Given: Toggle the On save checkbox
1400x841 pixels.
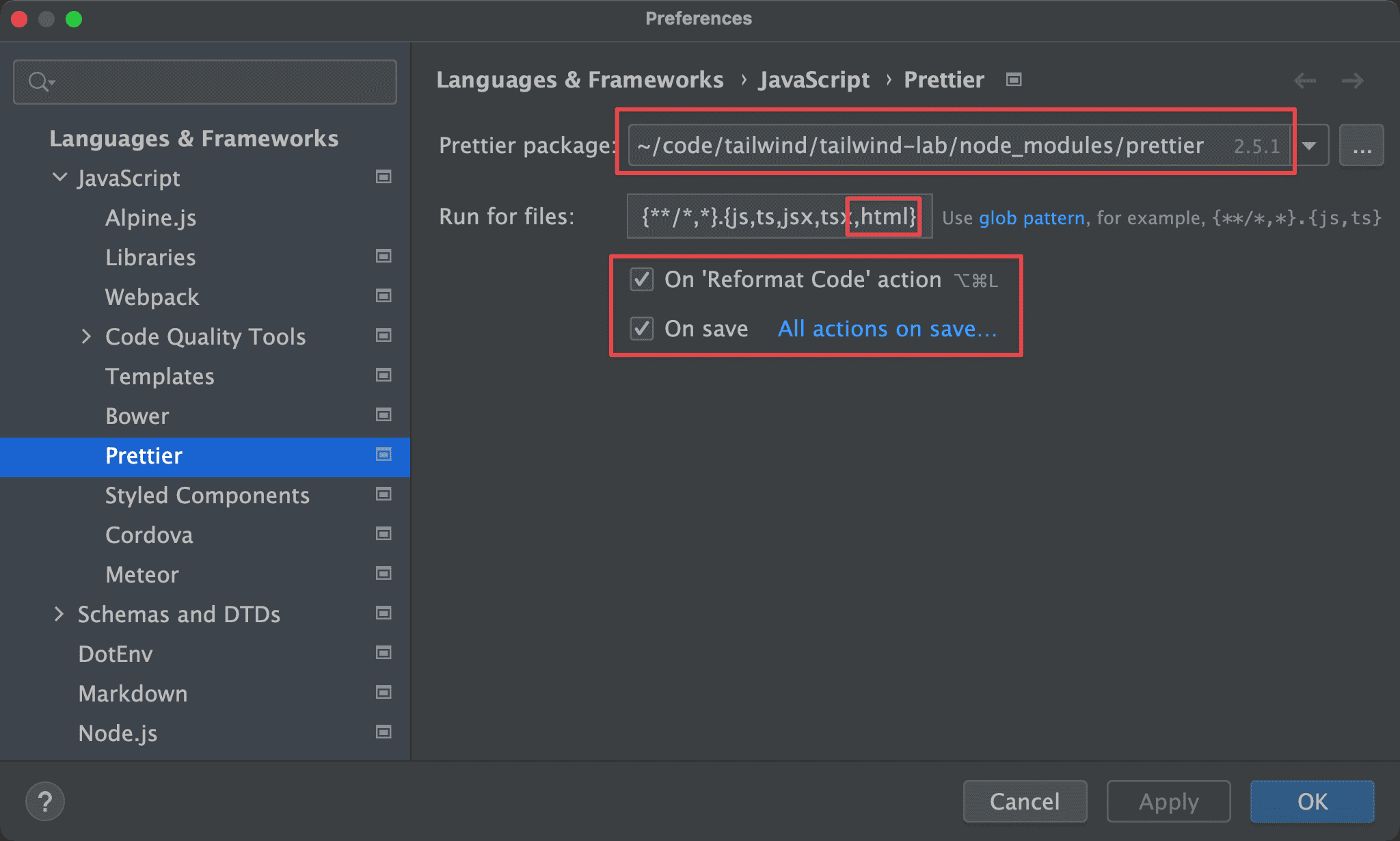Looking at the screenshot, I should (642, 329).
